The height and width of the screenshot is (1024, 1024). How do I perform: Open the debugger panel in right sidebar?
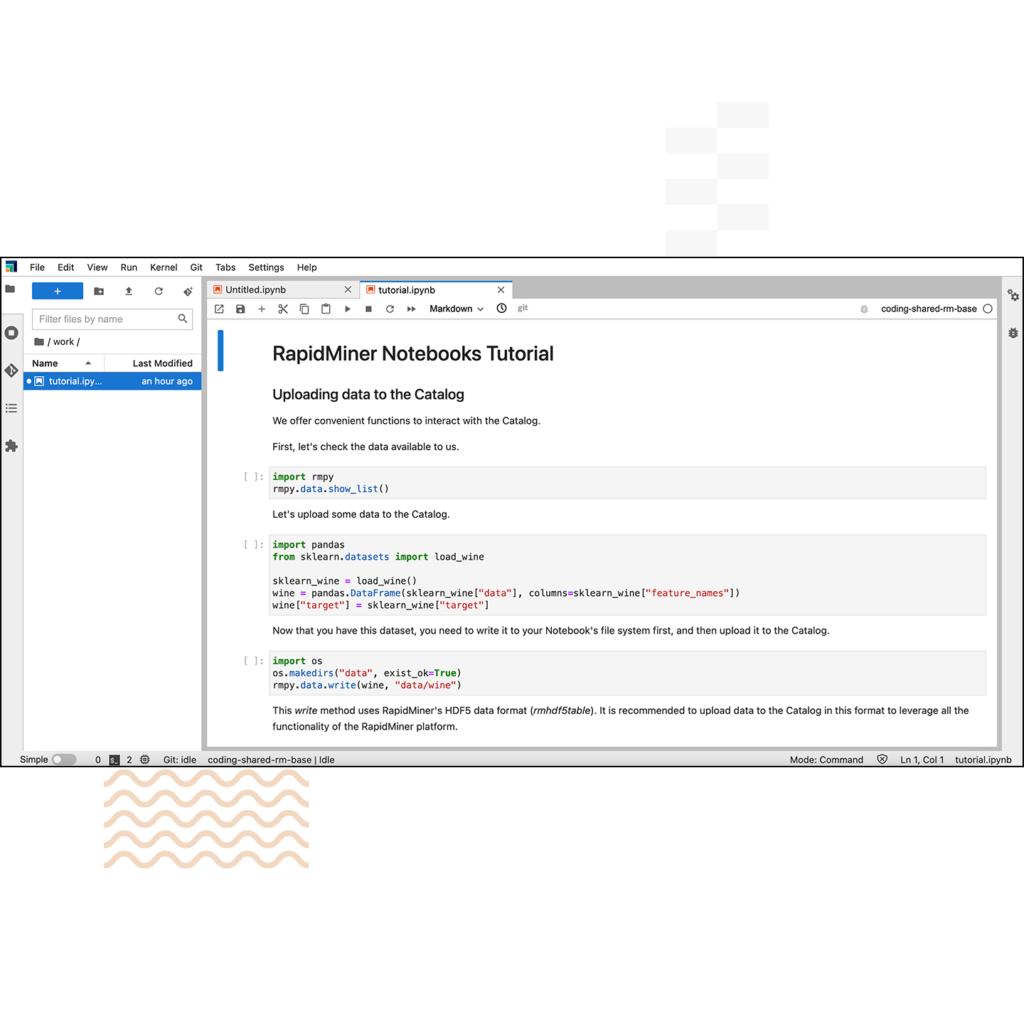(x=1013, y=332)
